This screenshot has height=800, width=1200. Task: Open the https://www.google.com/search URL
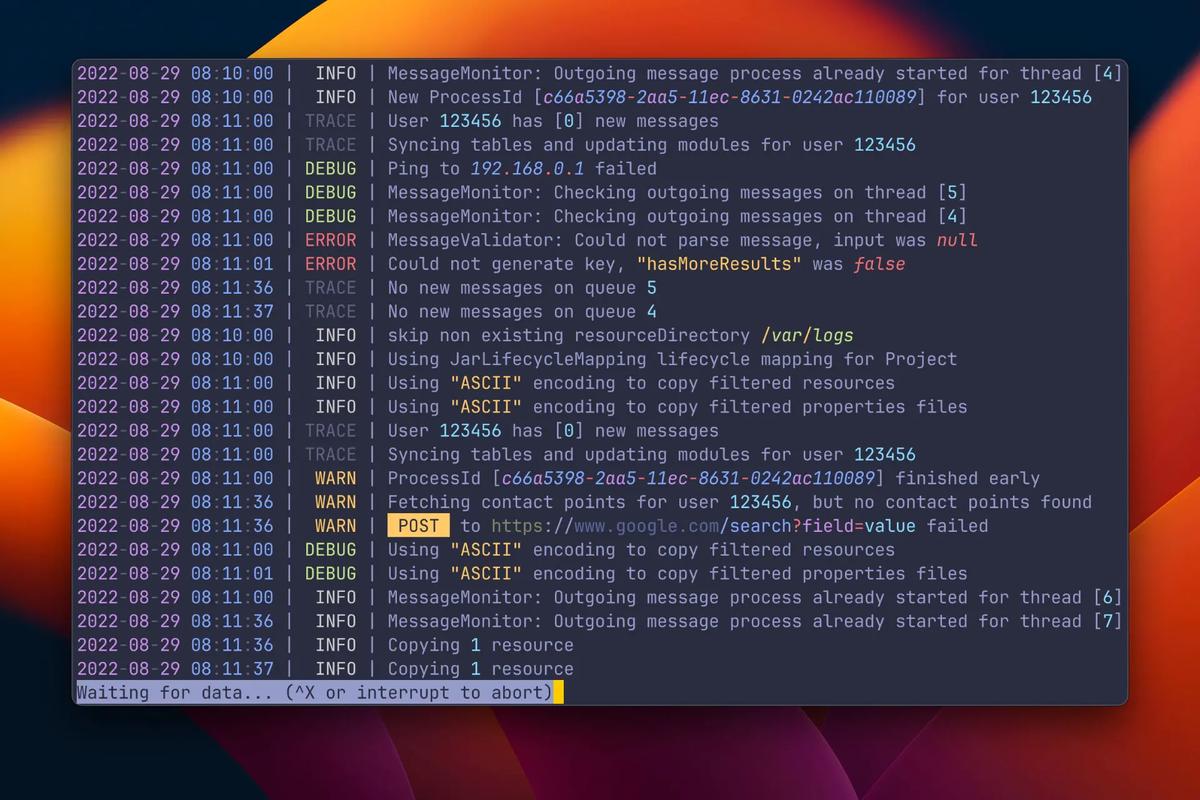click(x=704, y=526)
